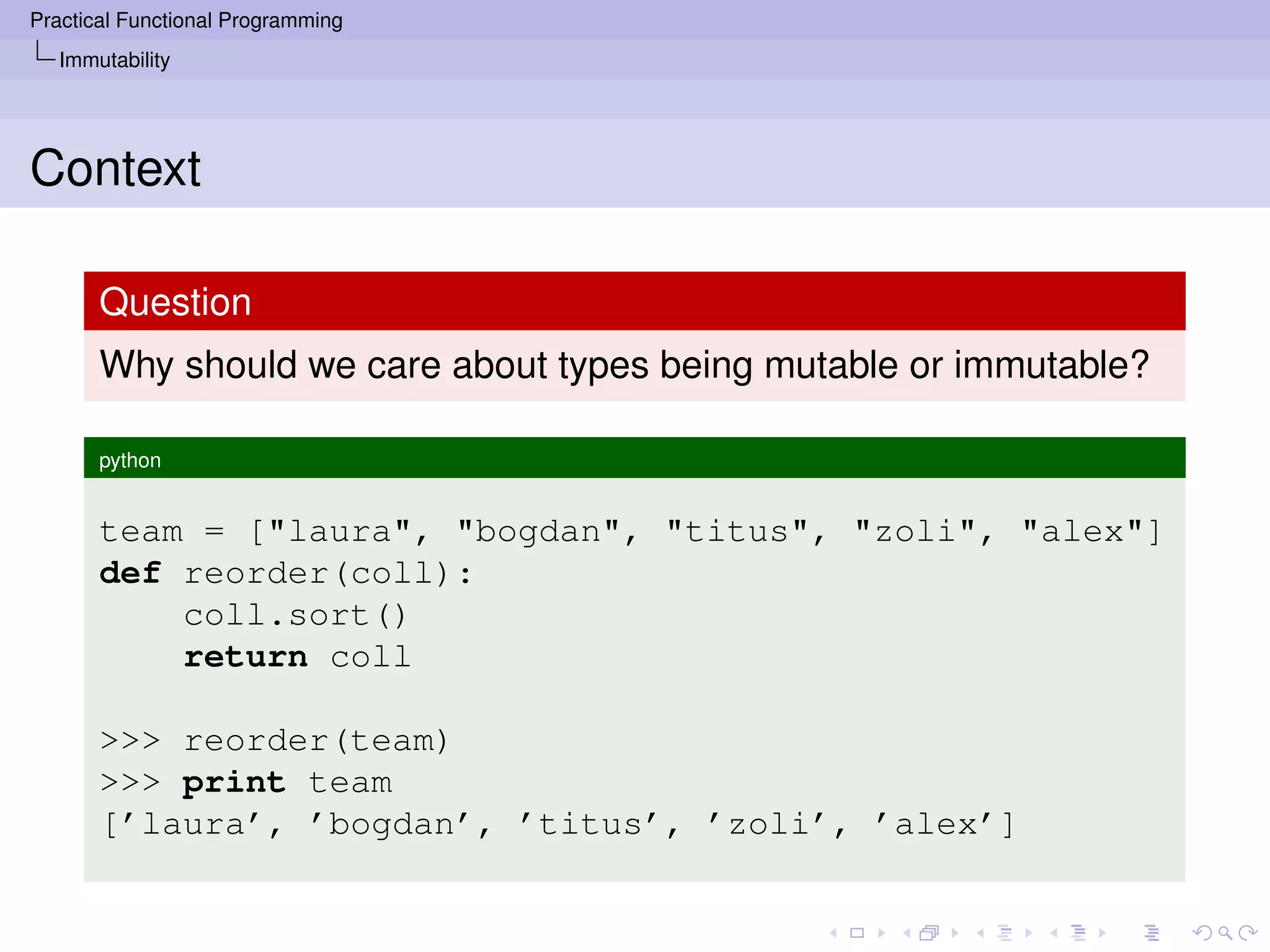1270x952 pixels.
Task: Go to previous subsection arrow
Action: (980, 932)
